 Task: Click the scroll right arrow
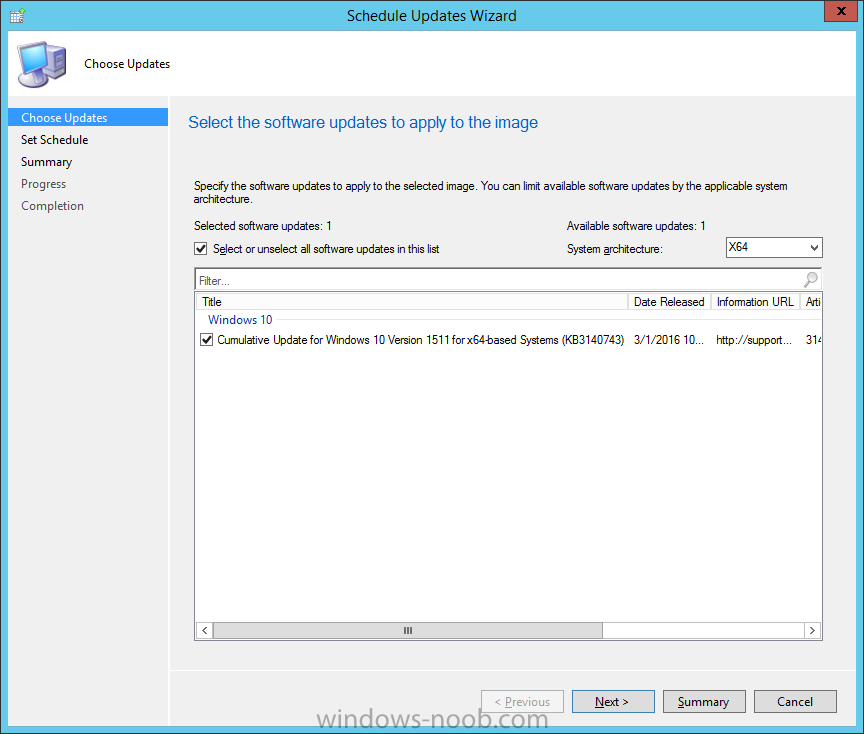[x=812, y=630]
